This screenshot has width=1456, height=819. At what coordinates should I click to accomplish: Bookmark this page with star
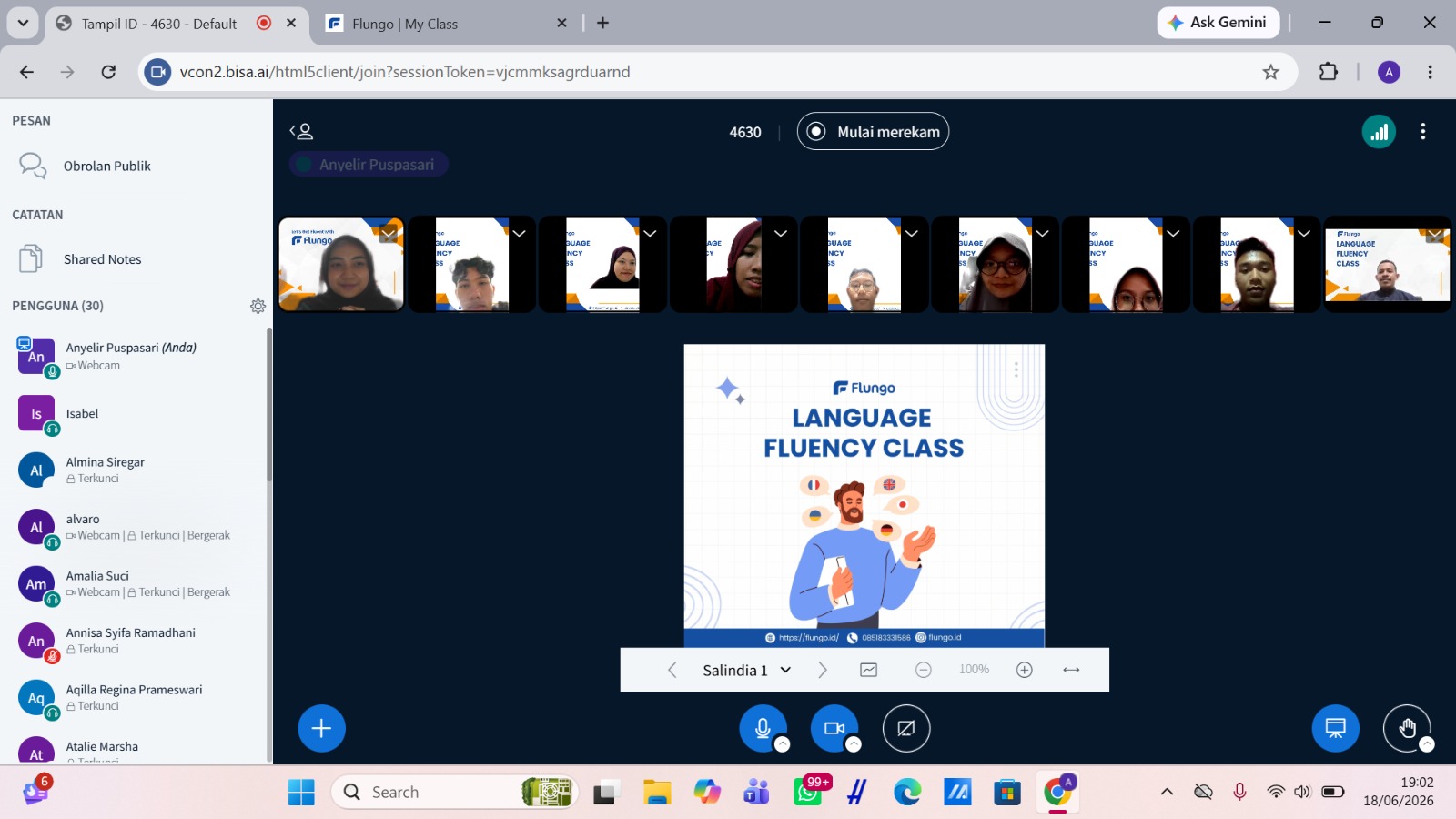[x=1270, y=72]
